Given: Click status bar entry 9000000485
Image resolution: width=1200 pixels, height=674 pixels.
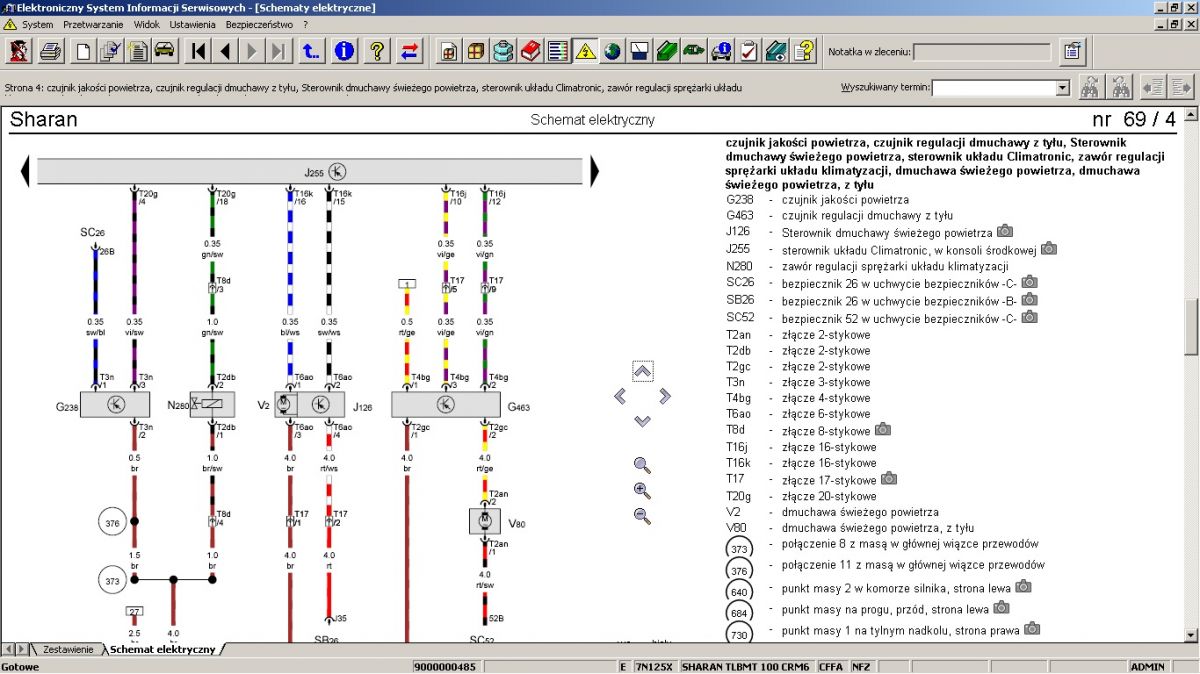Looking at the screenshot, I should 445,667.
